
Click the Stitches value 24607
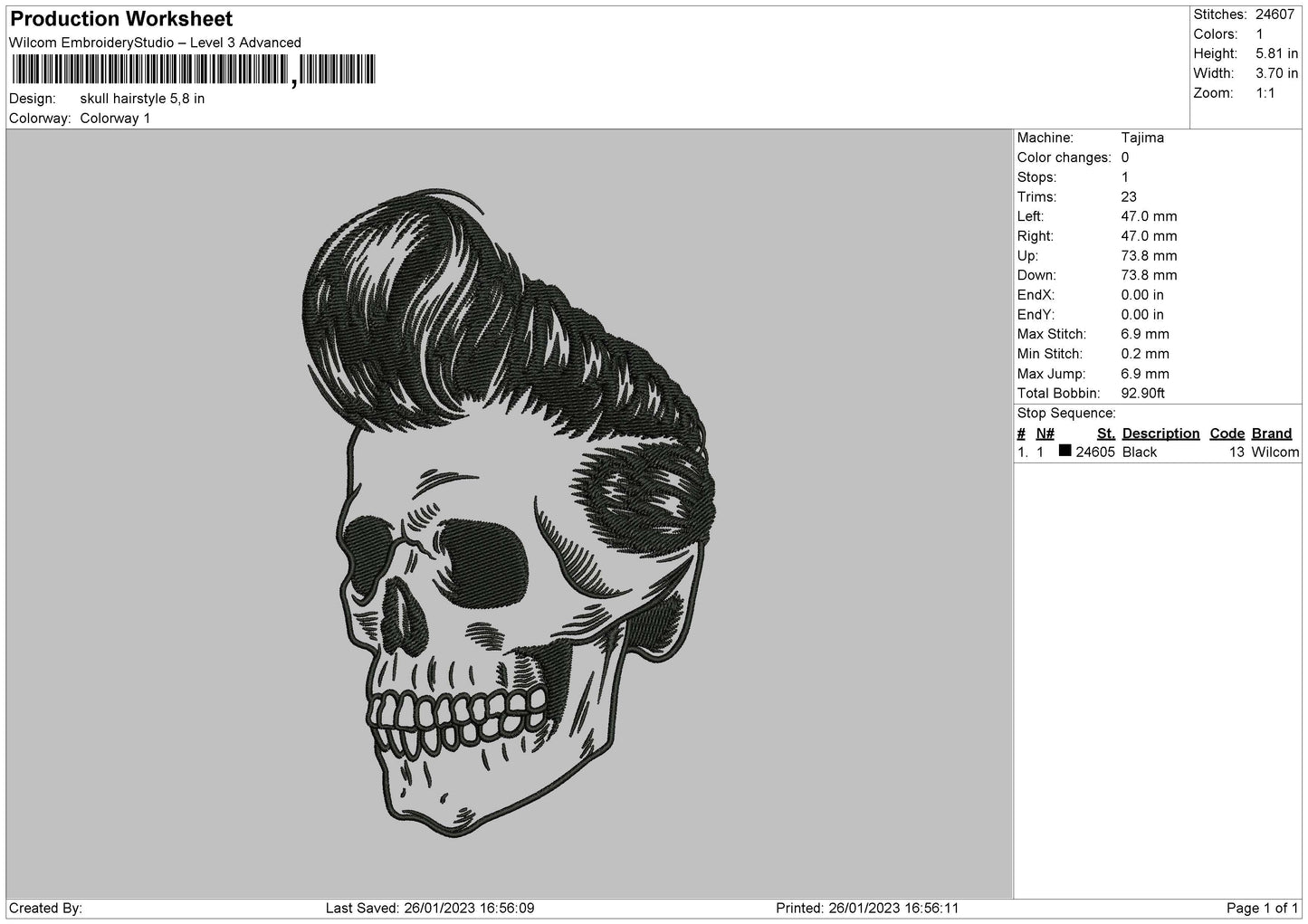pyautogui.click(x=1274, y=14)
